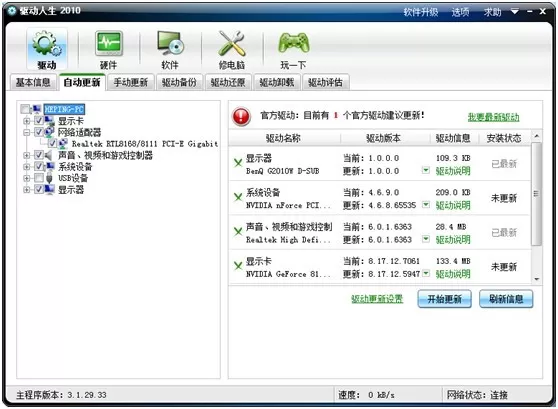The width and height of the screenshot is (558, 409).
Task: Click the 刷新信息 button
Action: pyautogui.click(x=506, y=299)
